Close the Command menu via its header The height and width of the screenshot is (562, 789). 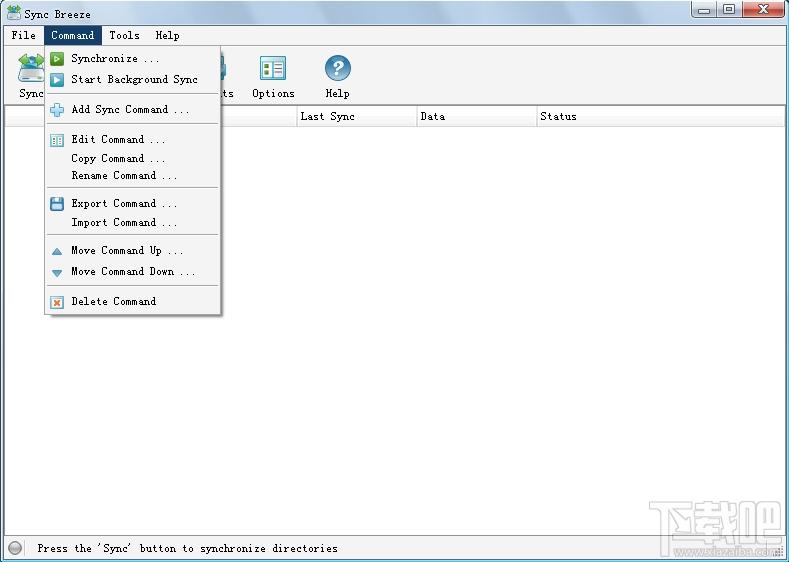tap(72, 35)
